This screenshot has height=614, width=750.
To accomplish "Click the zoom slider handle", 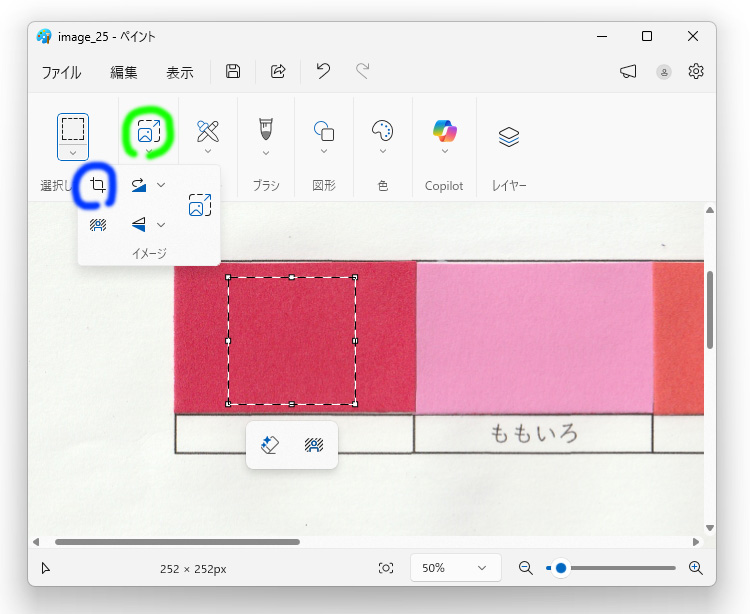I will coord(561,568).
